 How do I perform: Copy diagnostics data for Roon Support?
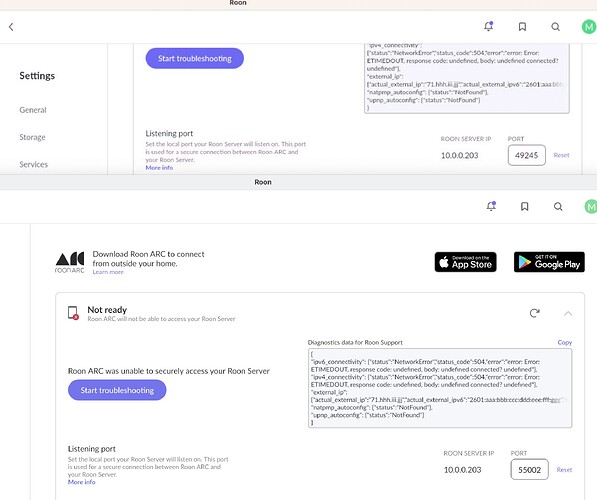coord(565,342)
